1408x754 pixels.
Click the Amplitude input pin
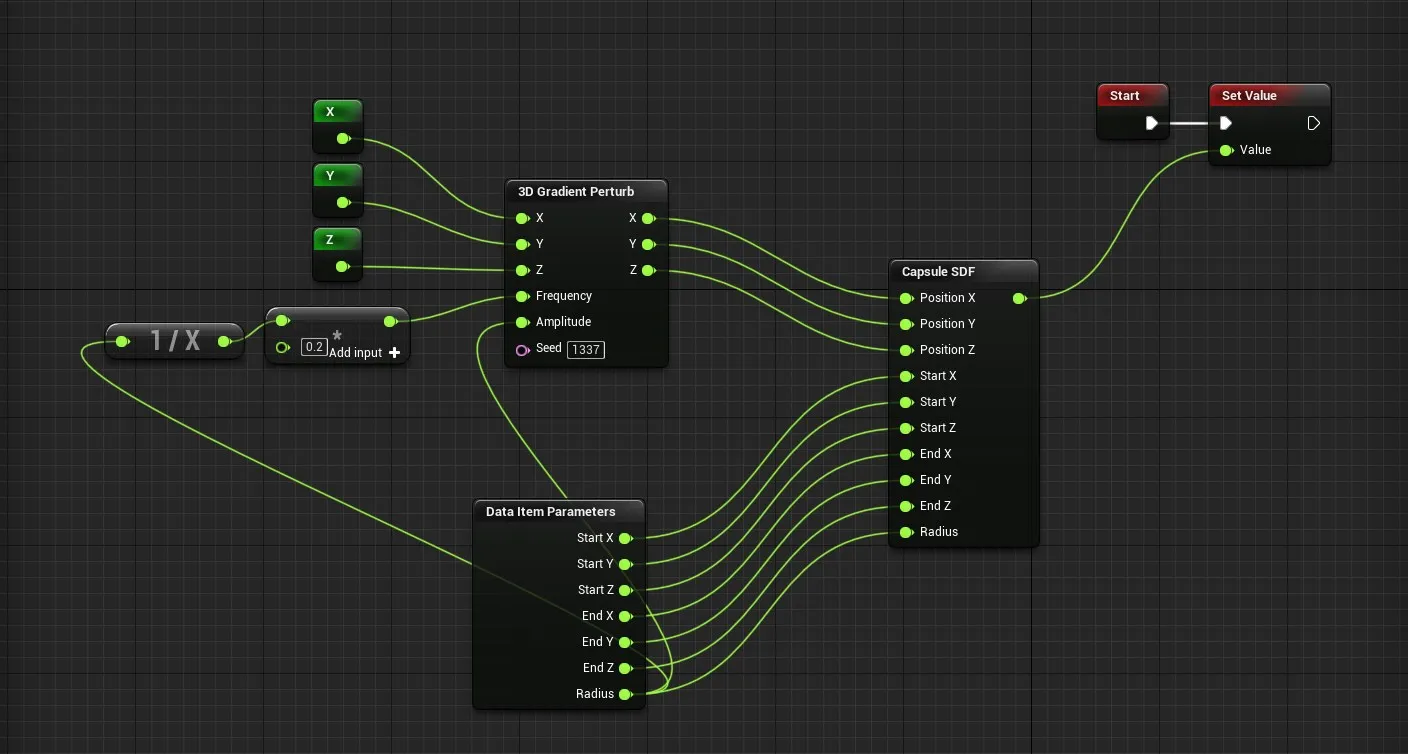coord(521,322)
